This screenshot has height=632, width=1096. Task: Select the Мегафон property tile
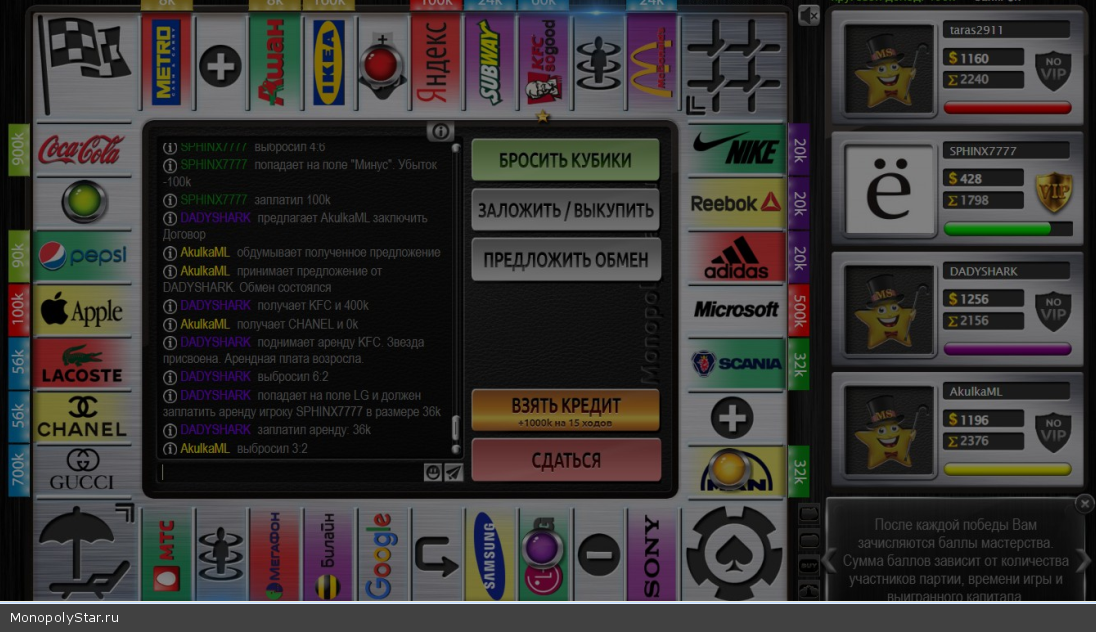click(273, 555)
